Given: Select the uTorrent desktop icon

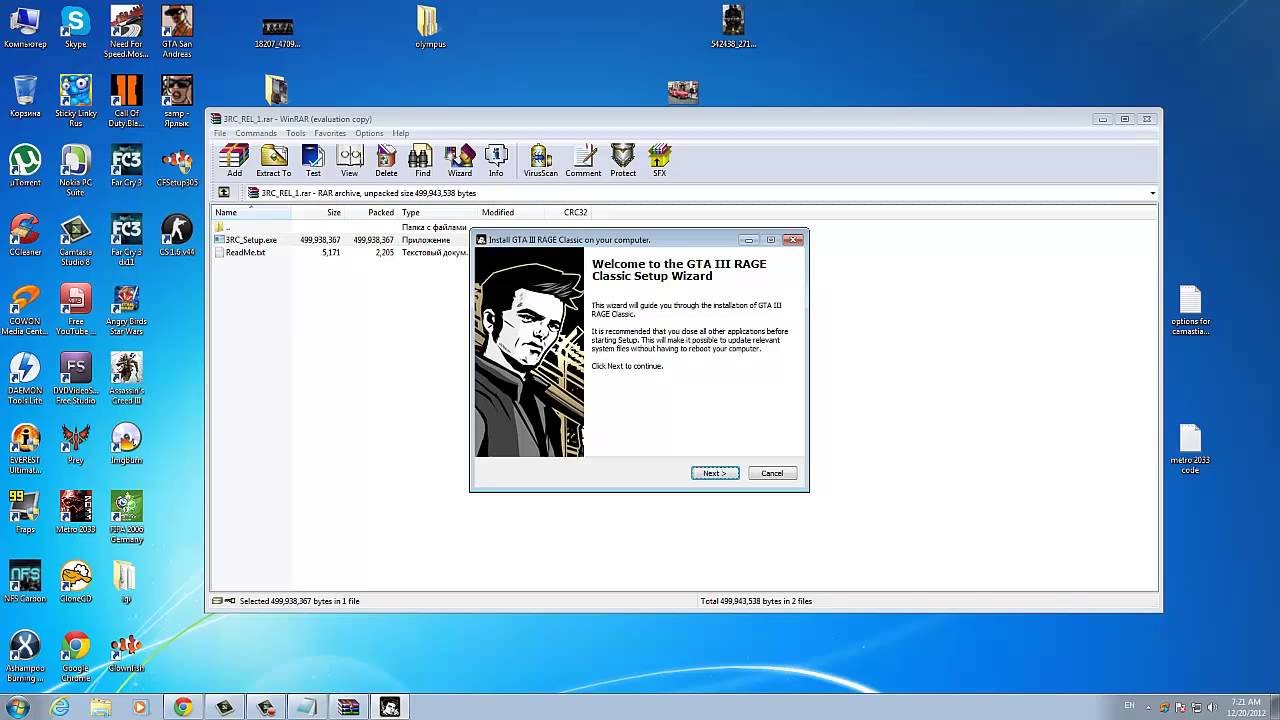Looking at the screenshot, I should pos(25,165).
